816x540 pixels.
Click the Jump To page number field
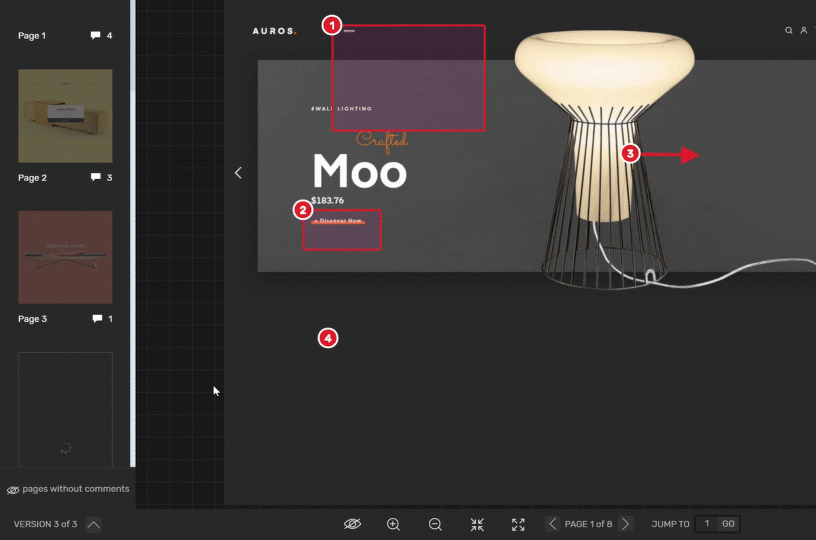click(706, 524)
